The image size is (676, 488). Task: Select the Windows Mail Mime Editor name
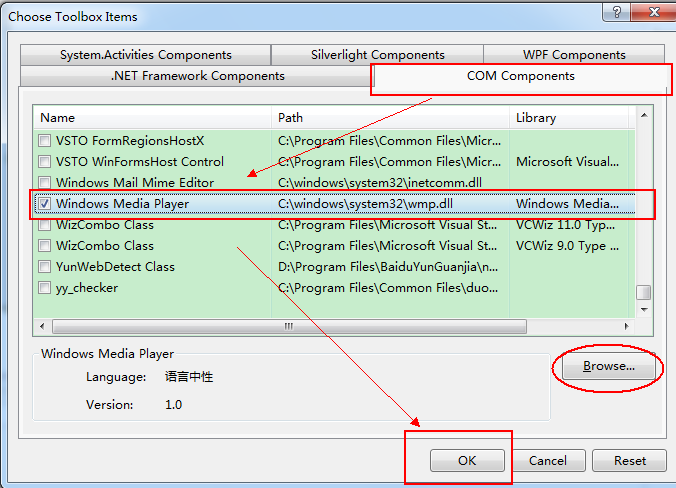pyautogui.click(x=135, y=183)
